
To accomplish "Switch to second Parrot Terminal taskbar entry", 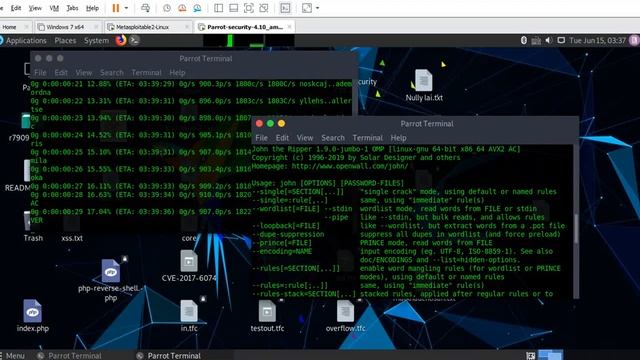I will coord(169,356).
